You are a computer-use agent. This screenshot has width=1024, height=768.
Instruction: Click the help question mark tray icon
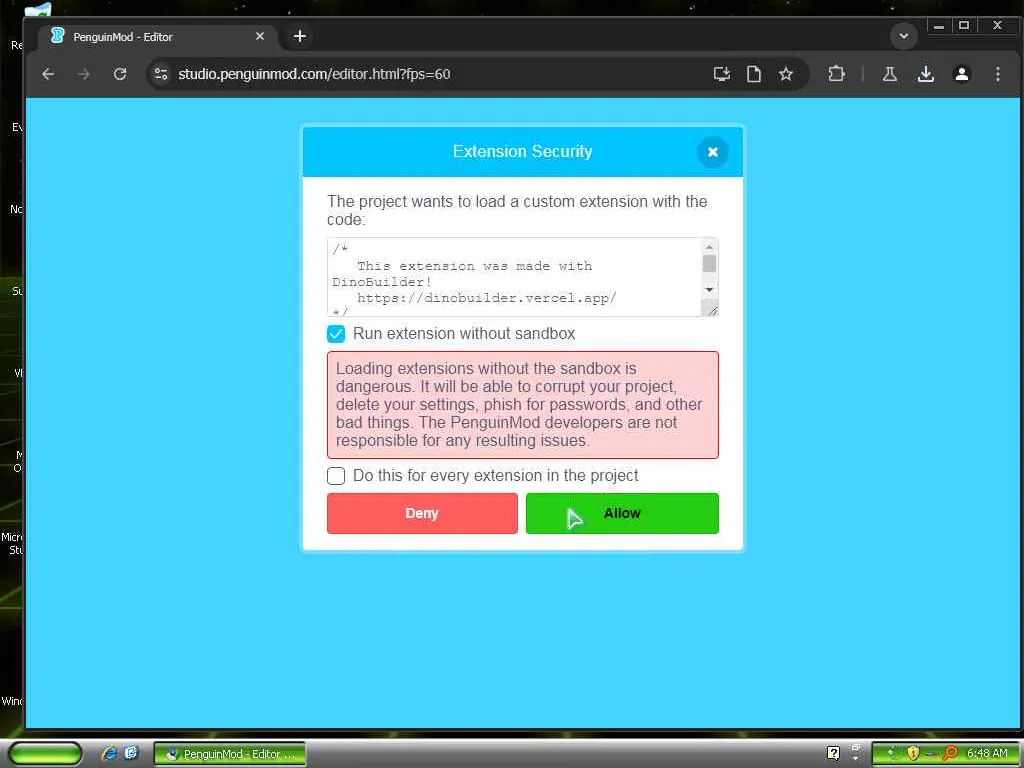(x=833, y=754)
